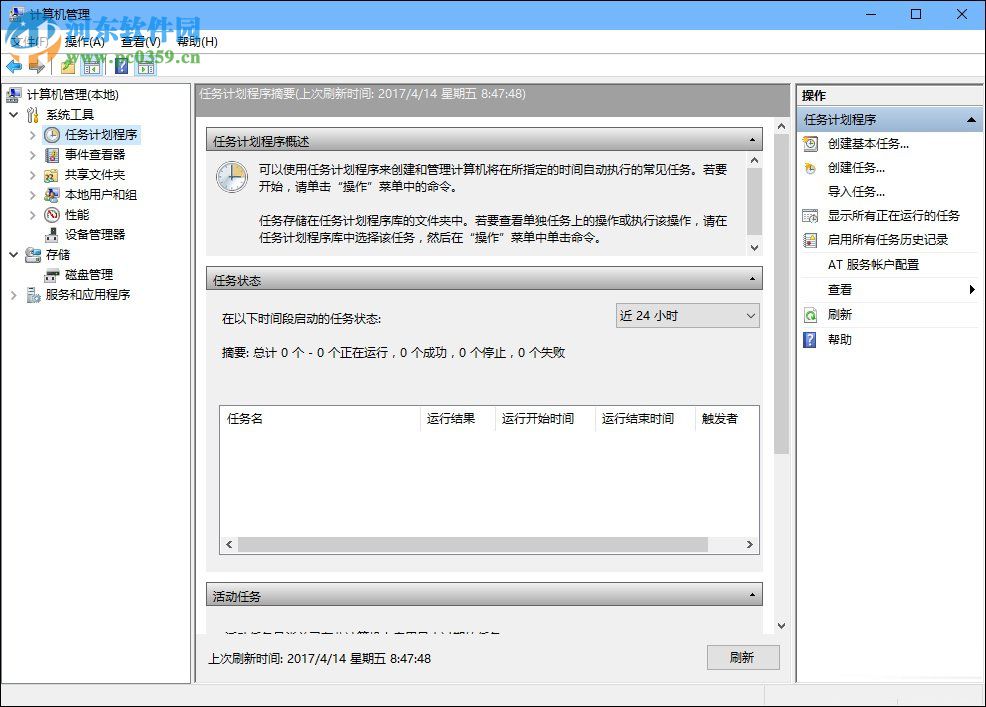
Task: Collapse the 任务计划程序概述 section
Action: pos(753,139)
